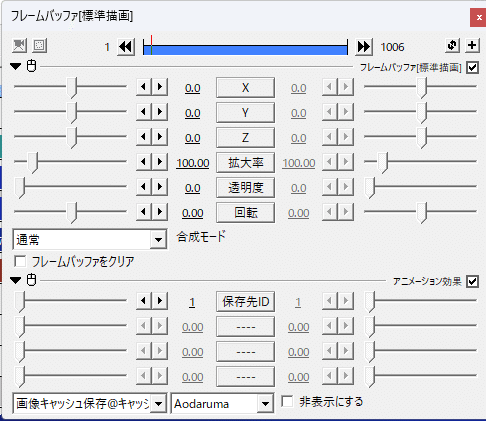The image size is (486, 421).
Task: Open the 画像キャッシュ保存 effect dropdown
Action: pos(90,404)
